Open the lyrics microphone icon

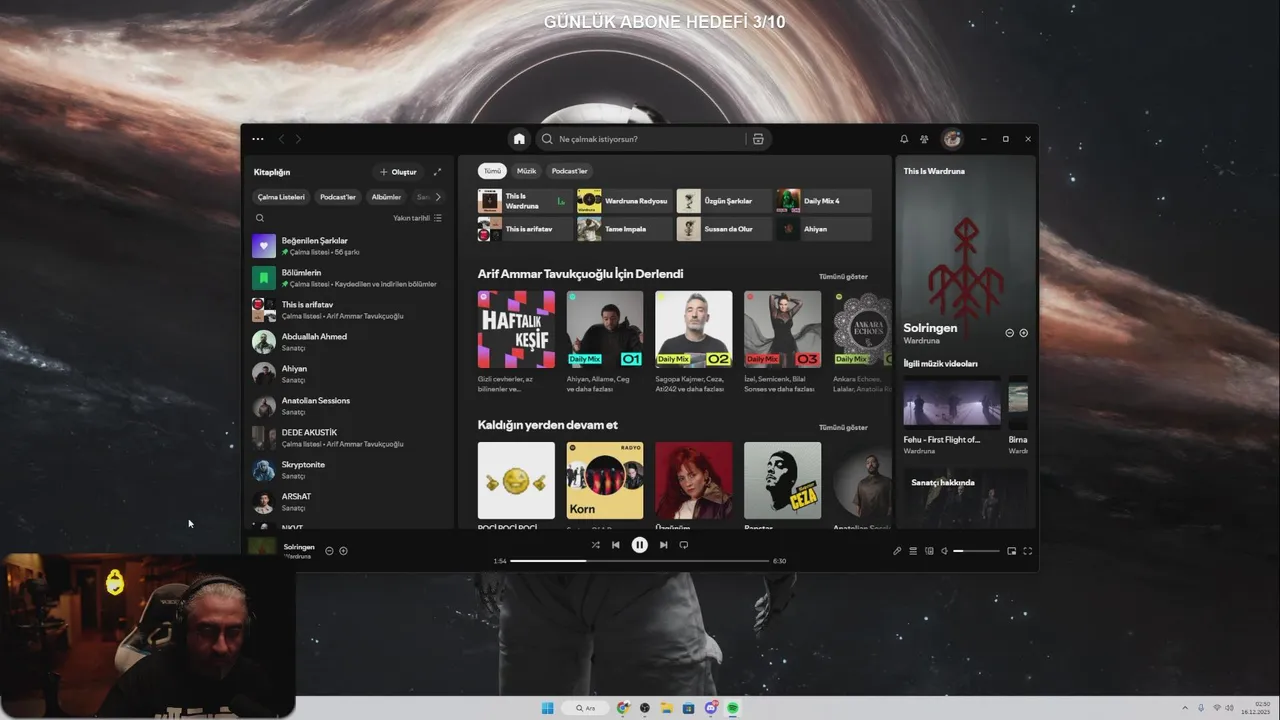[897, 551]
